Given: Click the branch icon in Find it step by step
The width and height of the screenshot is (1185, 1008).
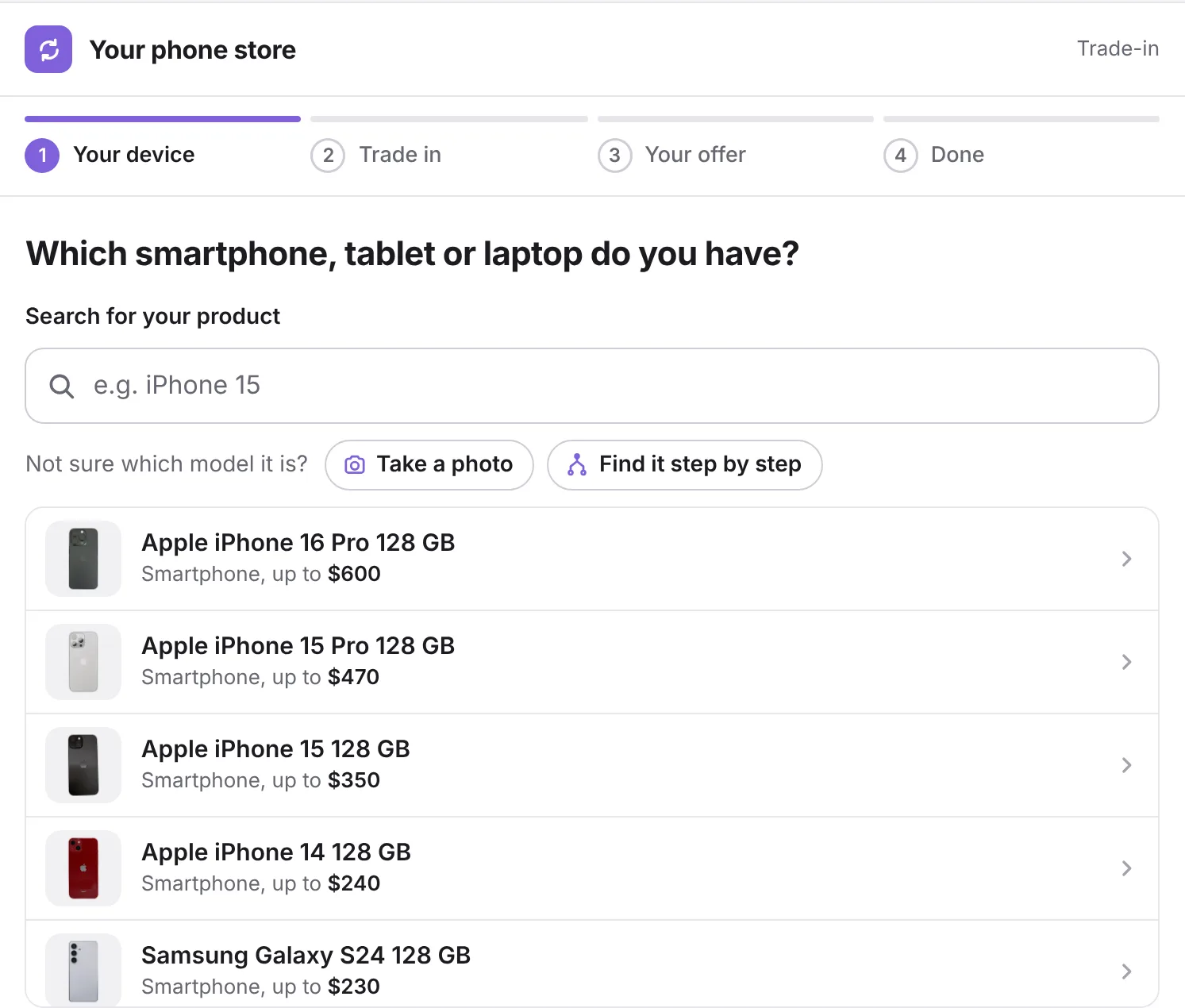Looking at the screenshot, I should point(577,465).
